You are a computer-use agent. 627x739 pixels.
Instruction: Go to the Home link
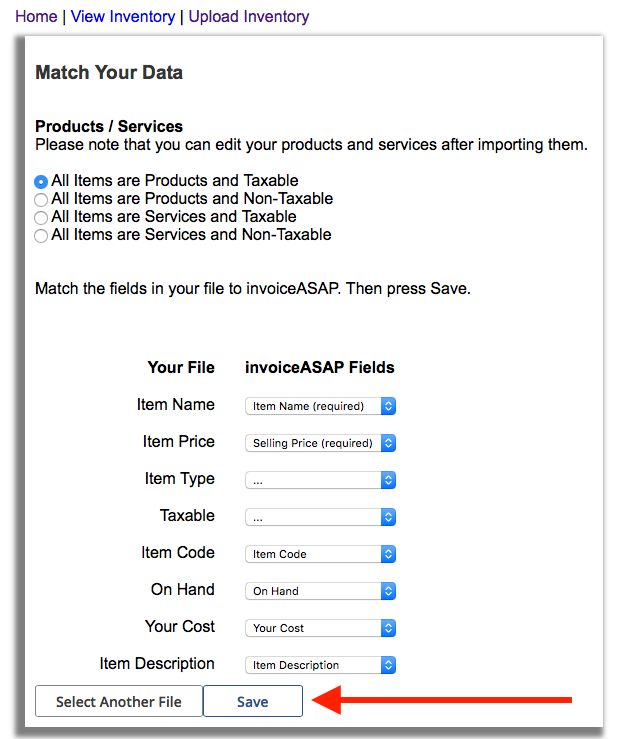pos(36,17)
